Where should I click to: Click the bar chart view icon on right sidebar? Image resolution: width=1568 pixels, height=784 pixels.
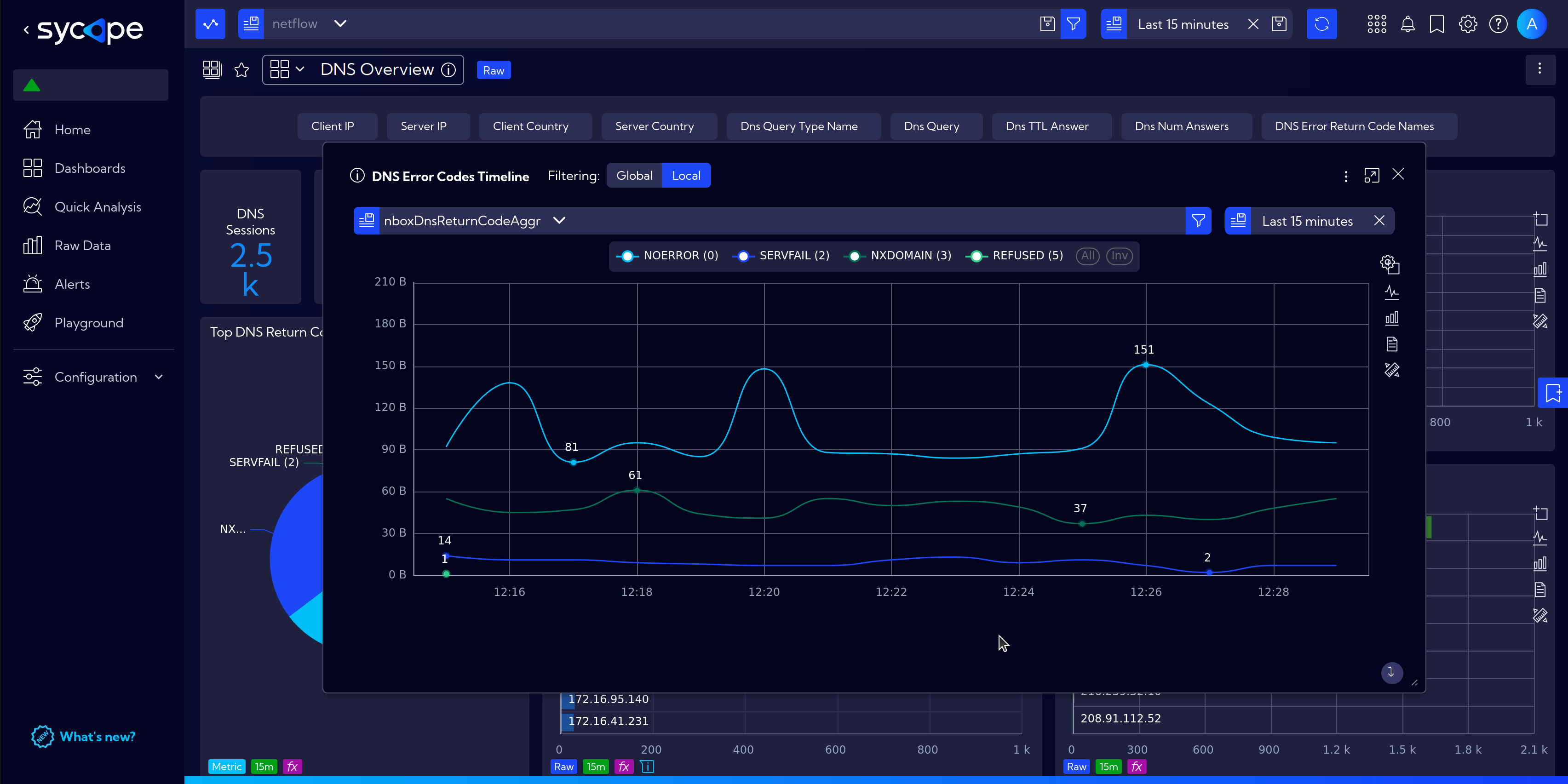(x=1391, y=318)
